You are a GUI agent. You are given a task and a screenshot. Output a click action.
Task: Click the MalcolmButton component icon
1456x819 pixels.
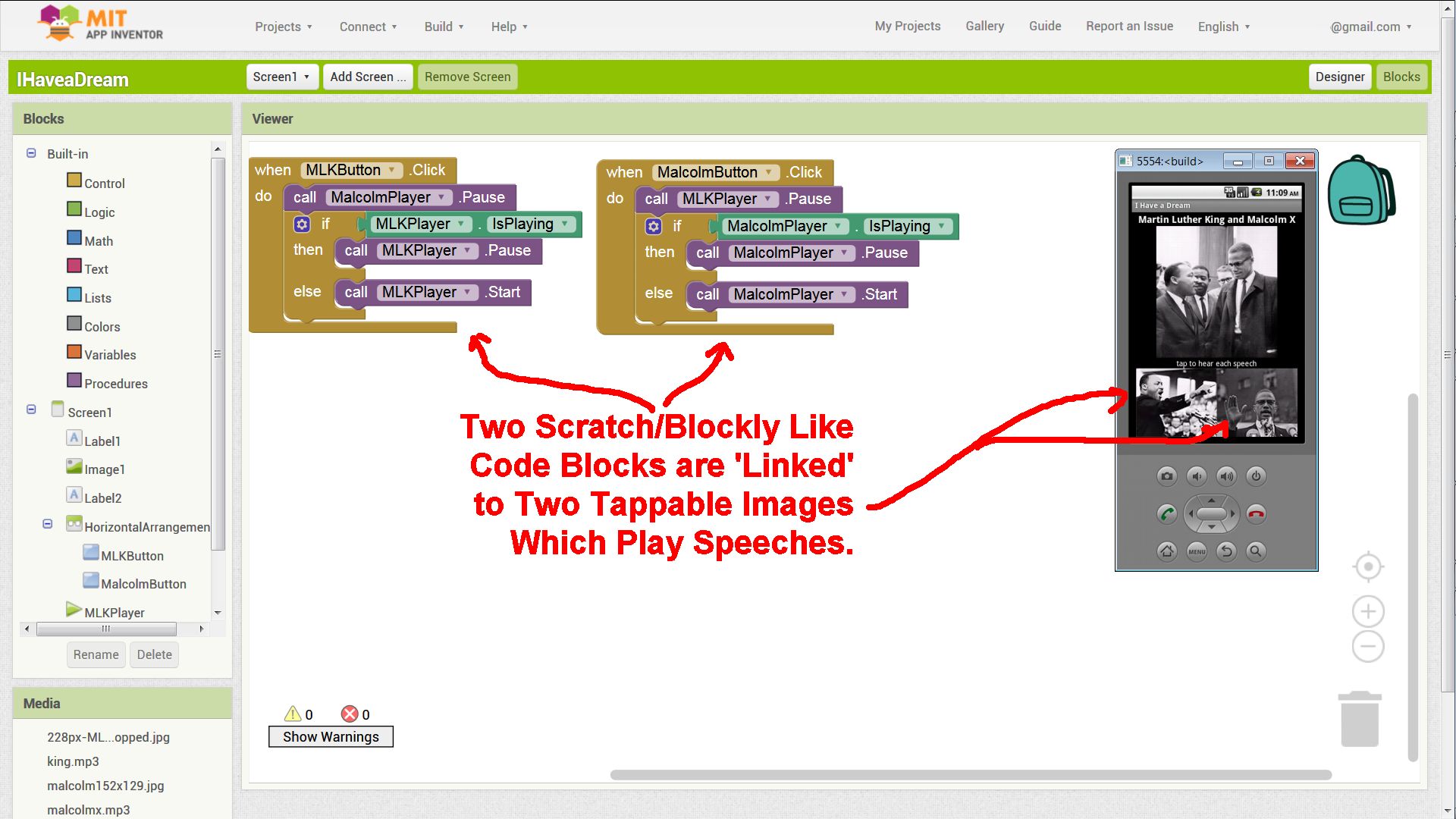91,582
